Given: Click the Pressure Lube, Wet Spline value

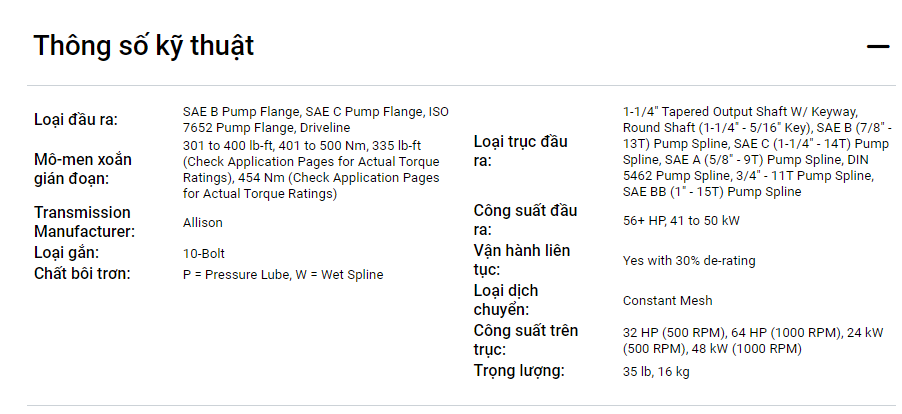Looking at the screenshot, I should [x=283, y=274].
